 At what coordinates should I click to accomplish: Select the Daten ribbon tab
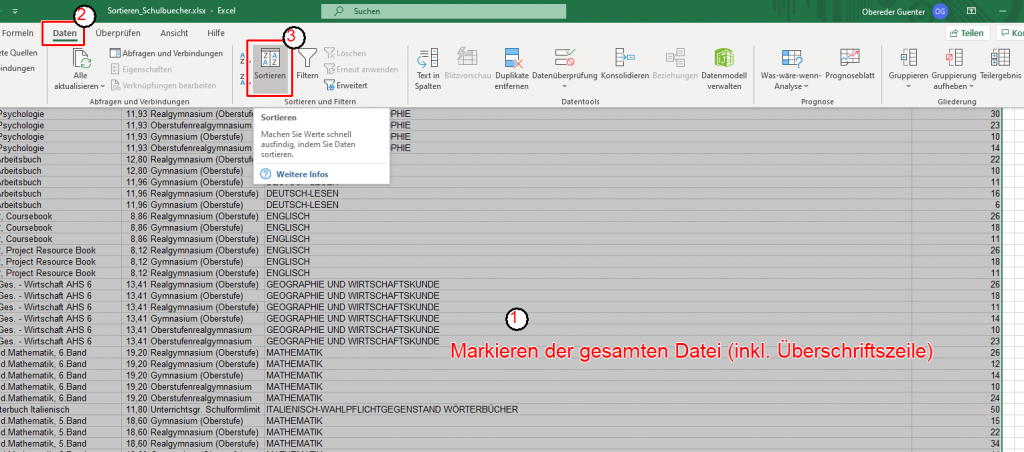64,33
